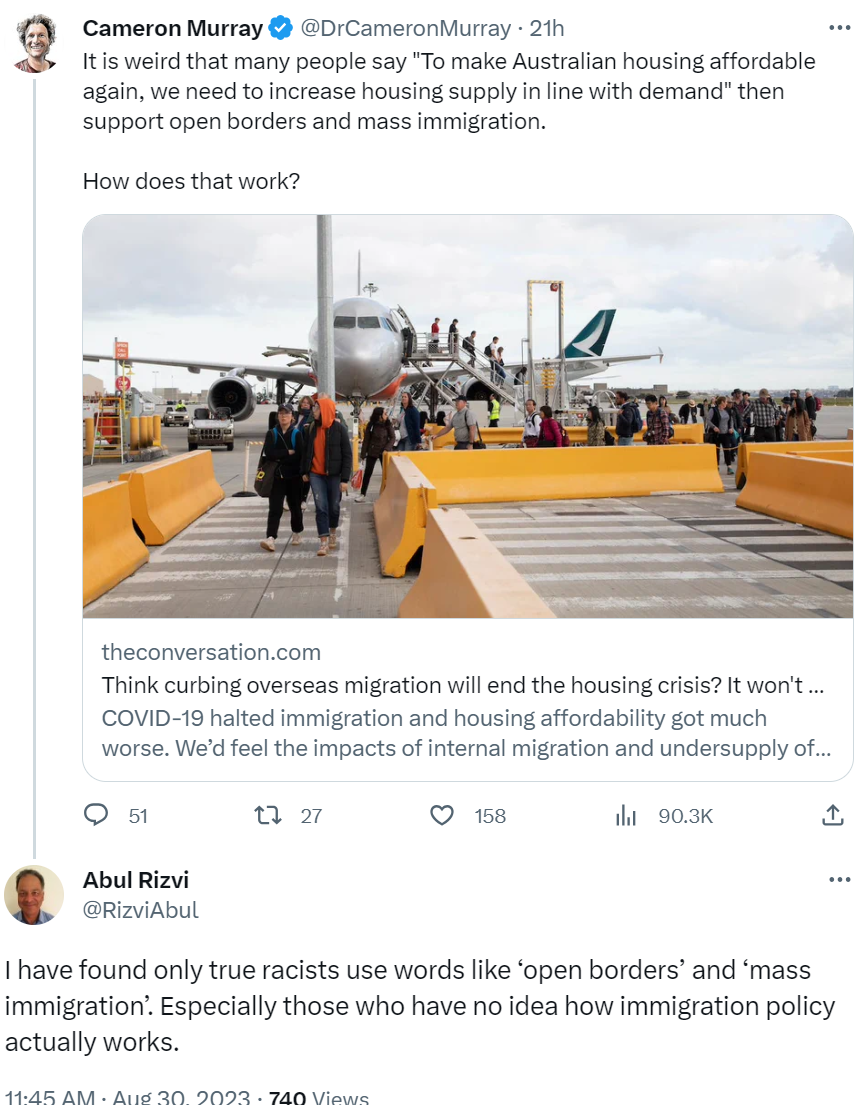
Task: Click the 21h timestamp on Cameron's tweet
Action: pyautogui.click(x=547, y=29)
